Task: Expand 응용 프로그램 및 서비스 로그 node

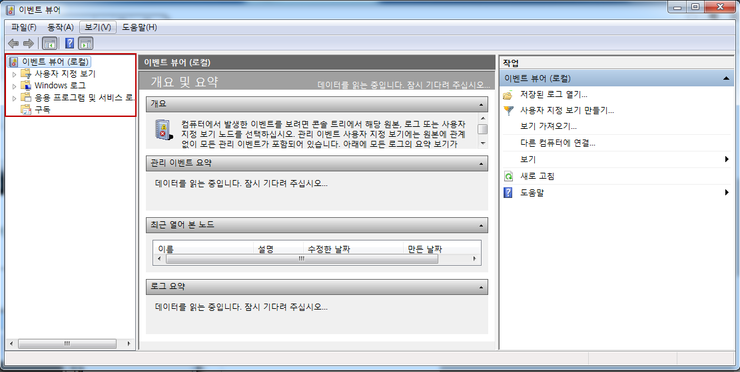Action: [14, 98]
